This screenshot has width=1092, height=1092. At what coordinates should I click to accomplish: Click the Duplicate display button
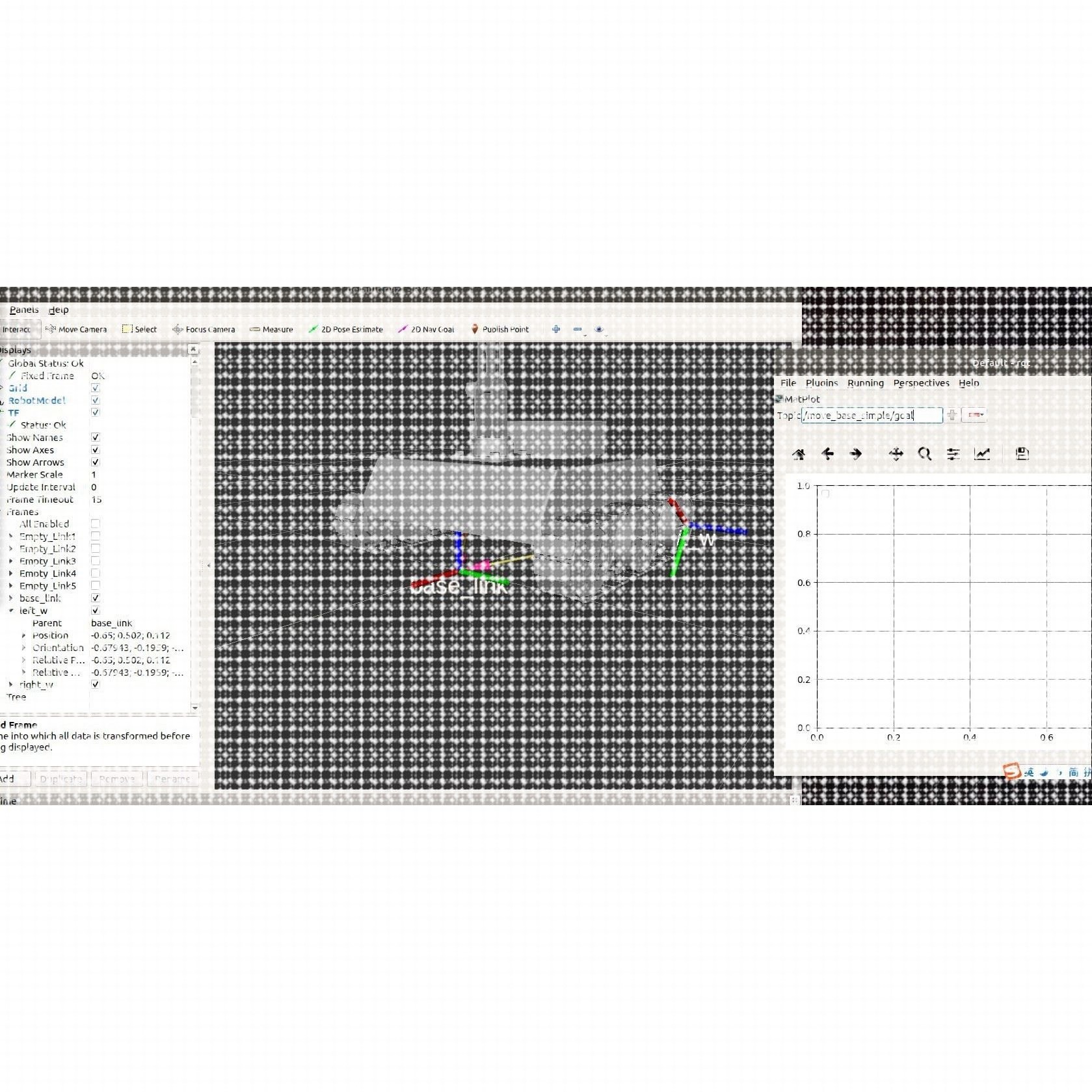click(61, 779)
